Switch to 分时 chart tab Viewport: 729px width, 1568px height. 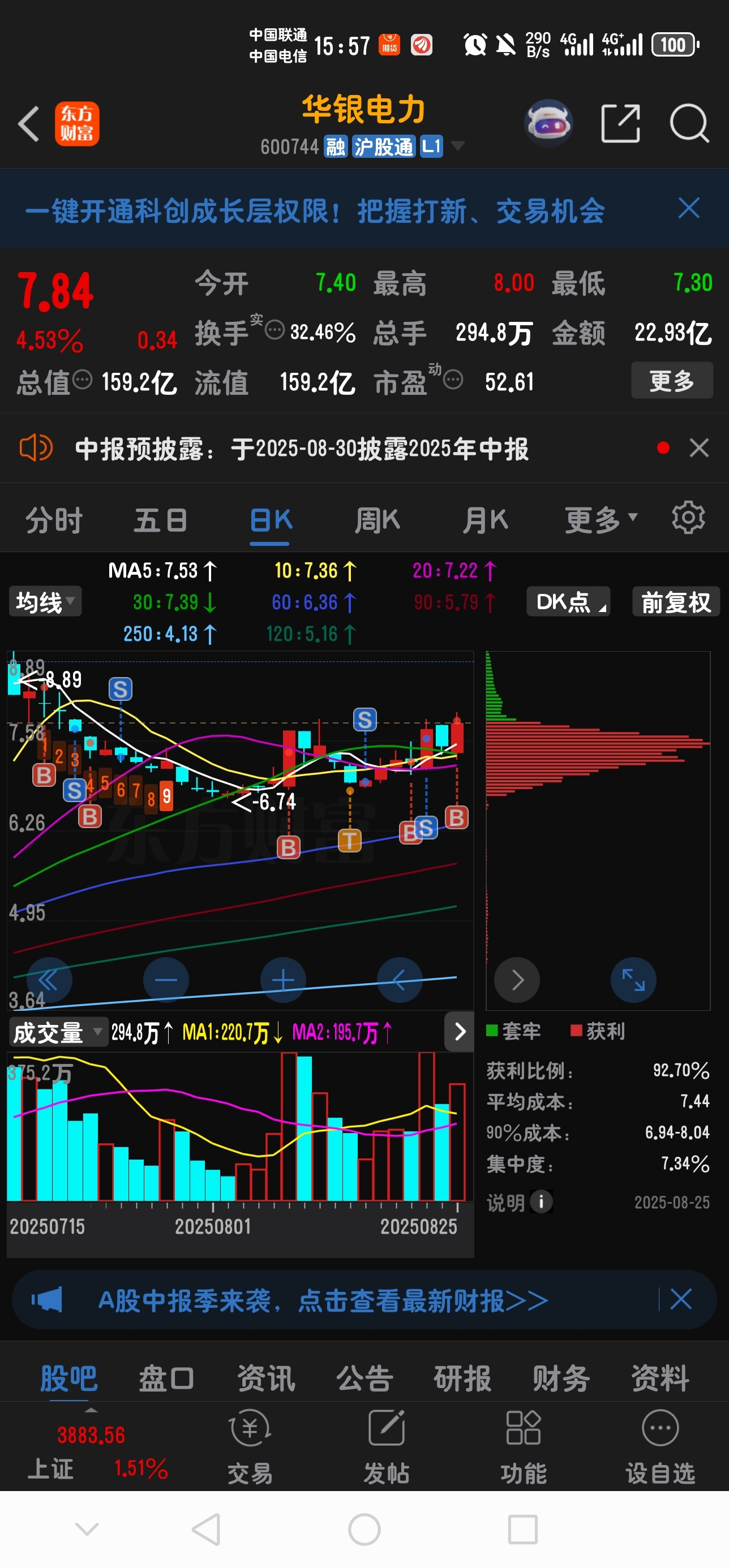54,520
